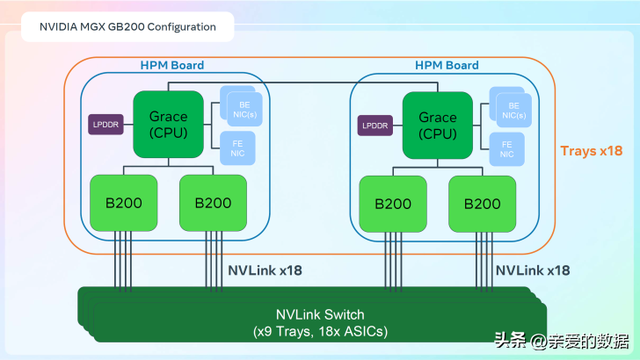
Task: Select the left board's BE NIC(s) box
Action: pyautogui.click(x=244, y=109)
